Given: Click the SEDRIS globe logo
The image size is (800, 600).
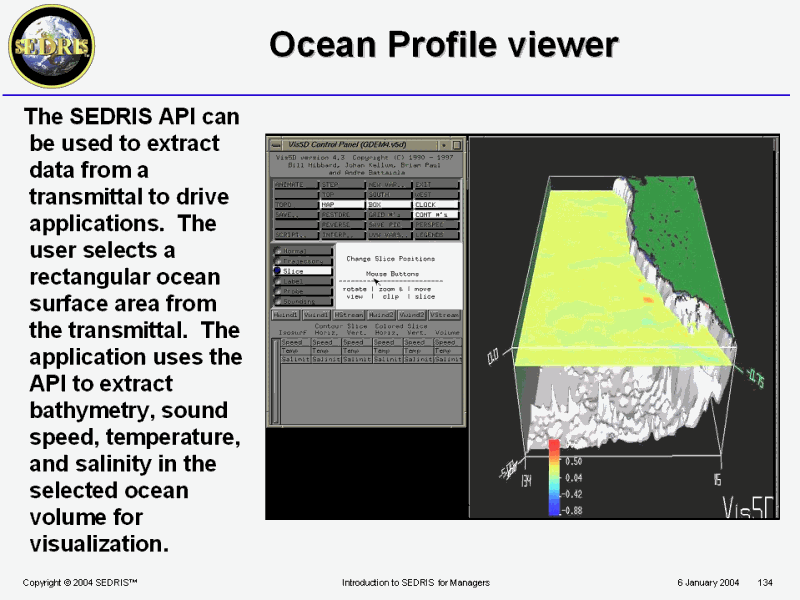Looking at the screenshot, I should [51, 45].
